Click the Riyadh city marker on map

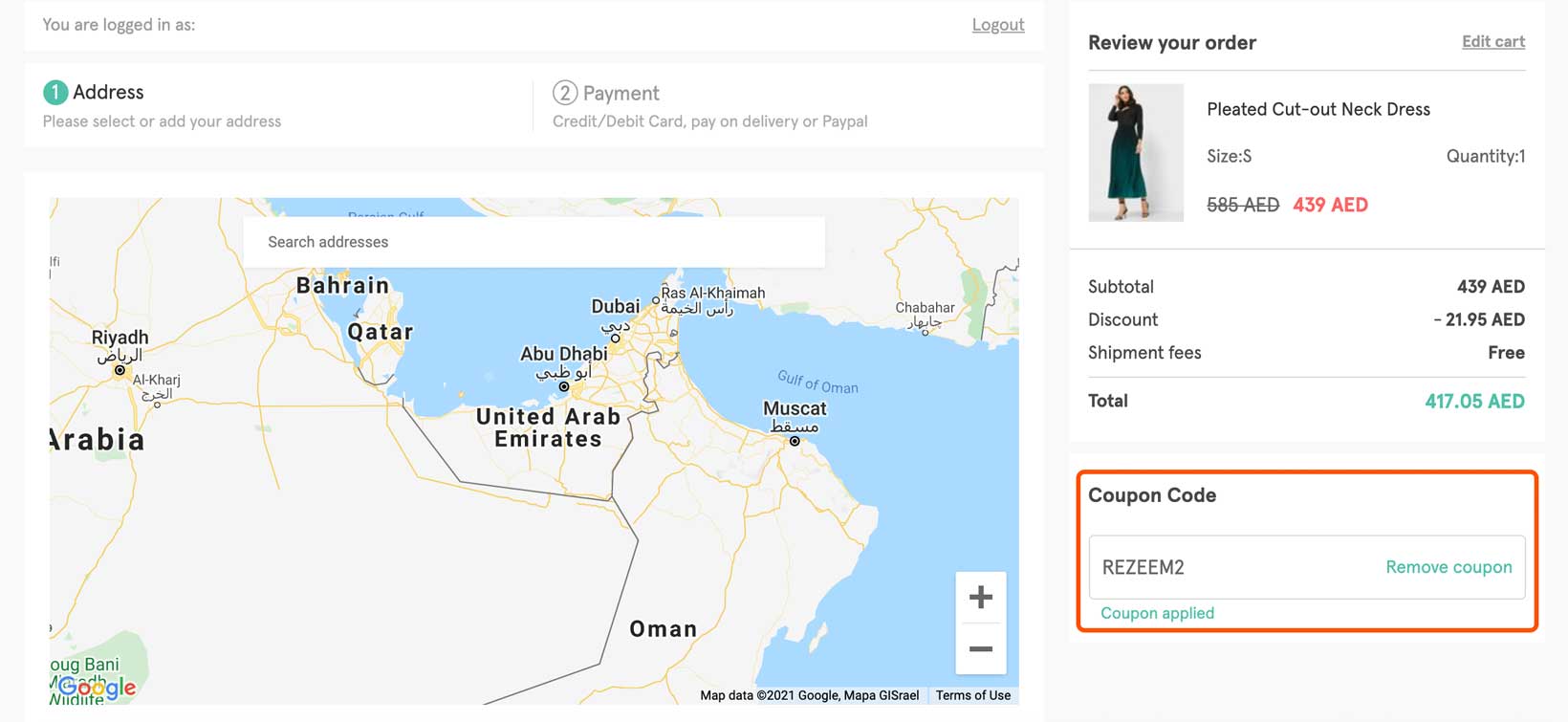pos(120,369)
